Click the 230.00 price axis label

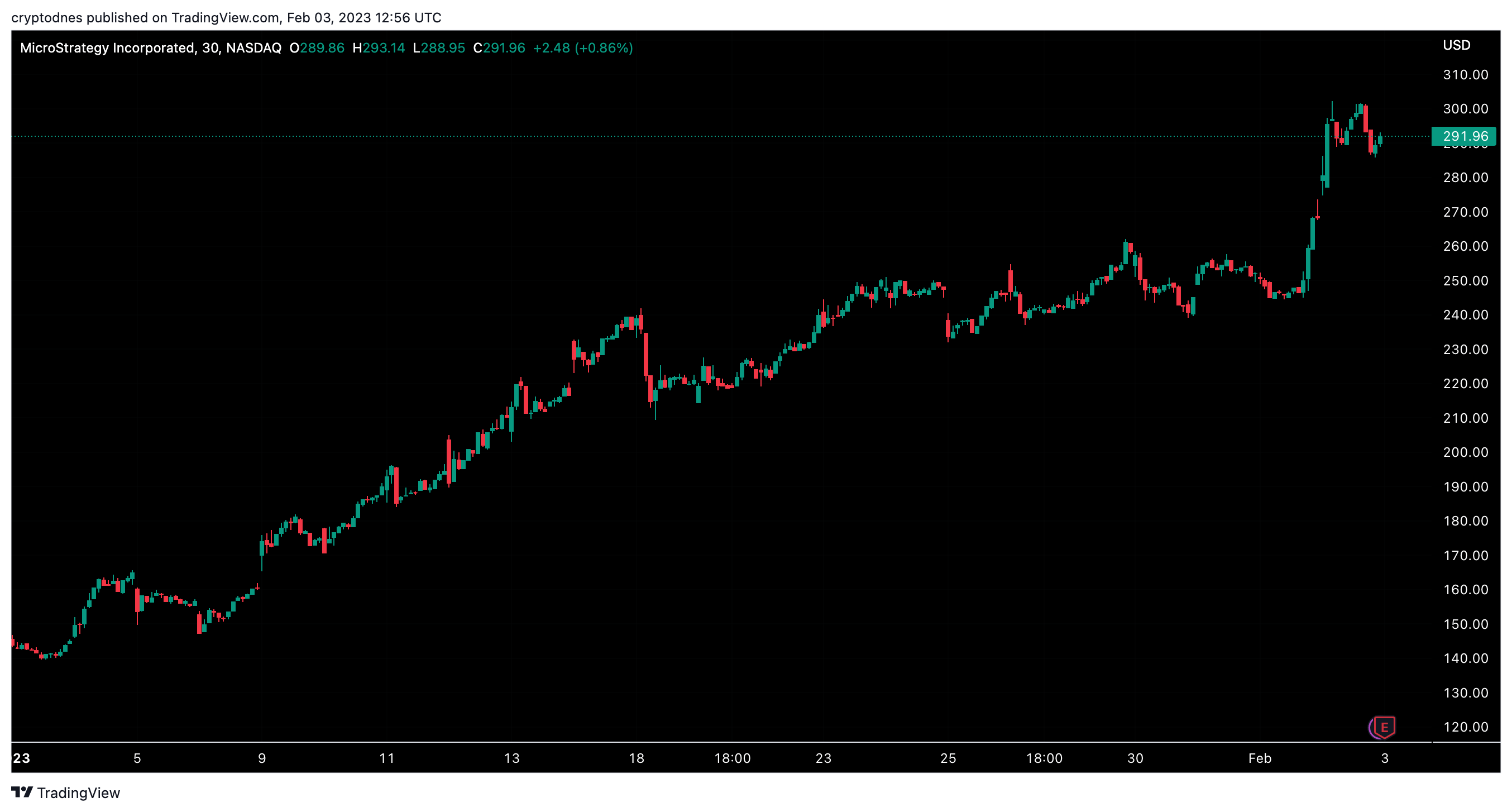point(1466,350)
